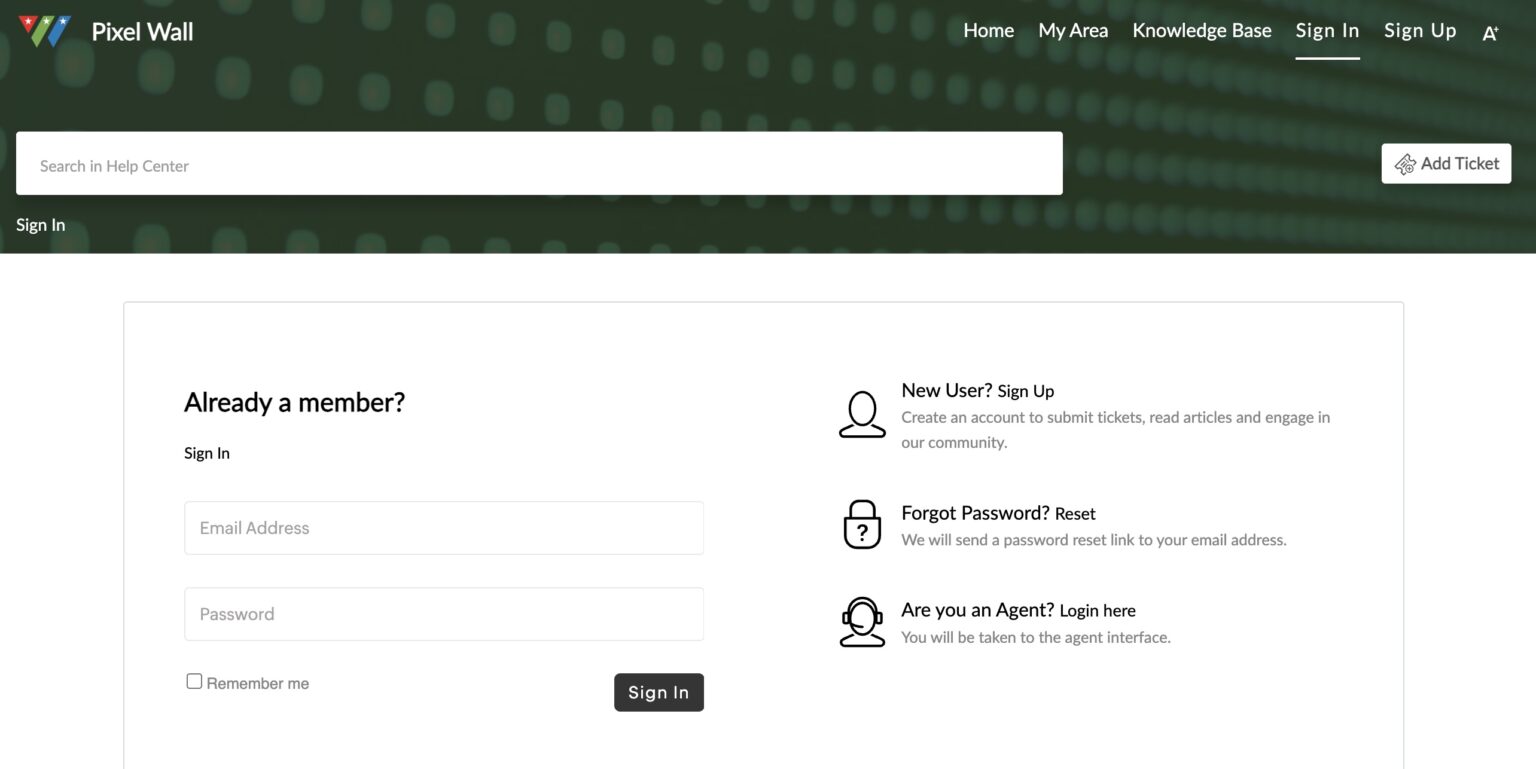Open Sign Up in the navigation bar
The width and height of the screenshot is (1536, 769).
click(1420, 31)
